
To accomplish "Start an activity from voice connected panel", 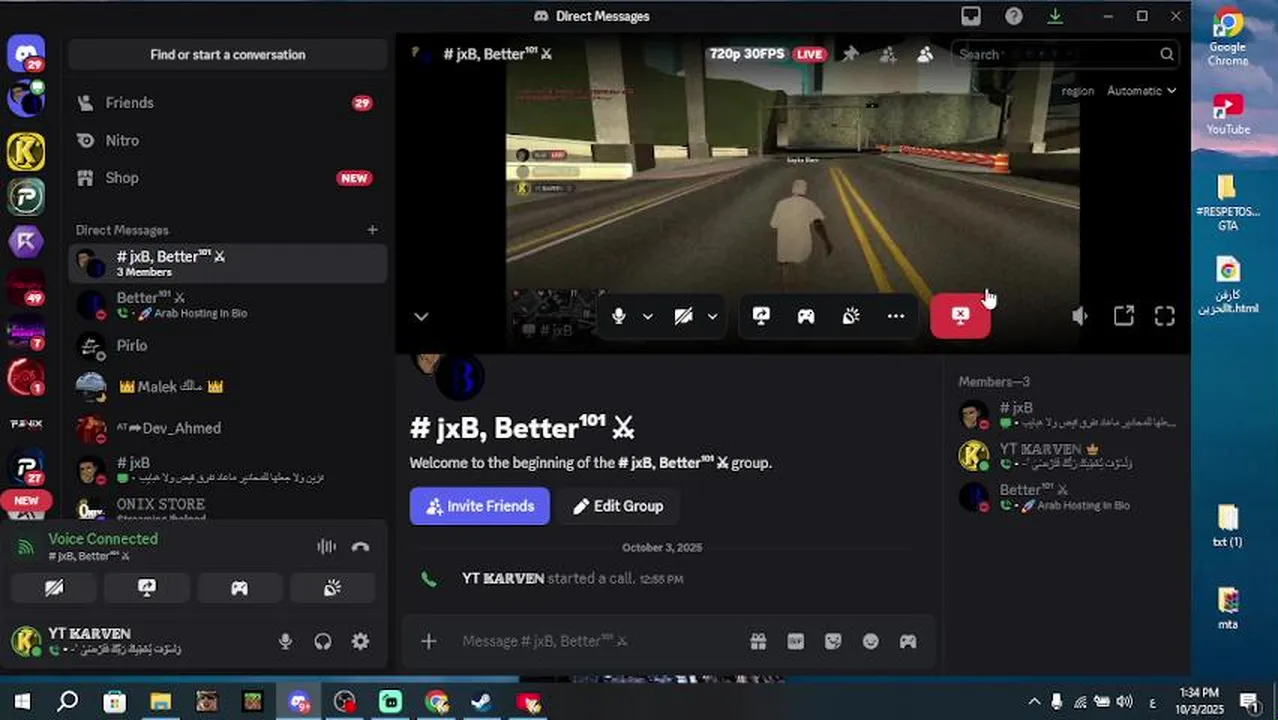I will pyautogui.click(x=239, y=588).
